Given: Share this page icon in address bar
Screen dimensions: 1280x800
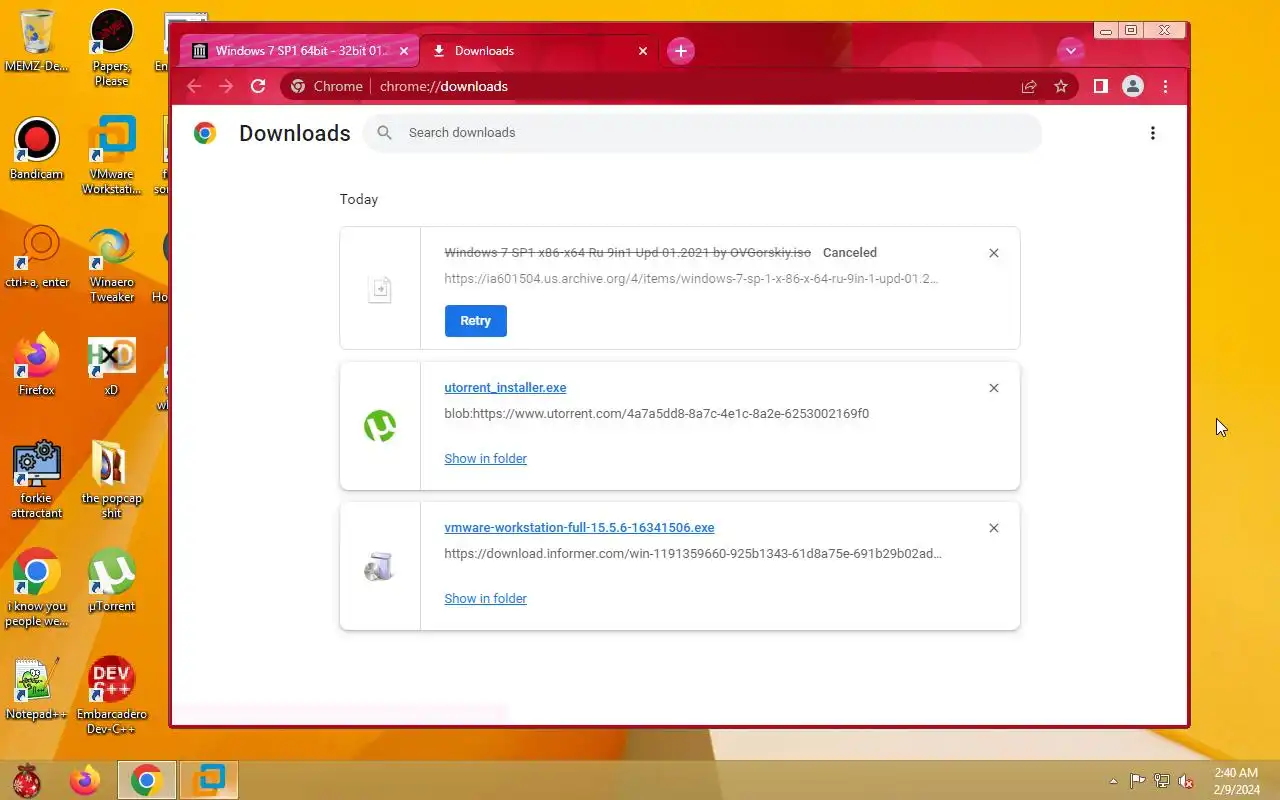Looking at the screenshot, I should [1029, 86].
